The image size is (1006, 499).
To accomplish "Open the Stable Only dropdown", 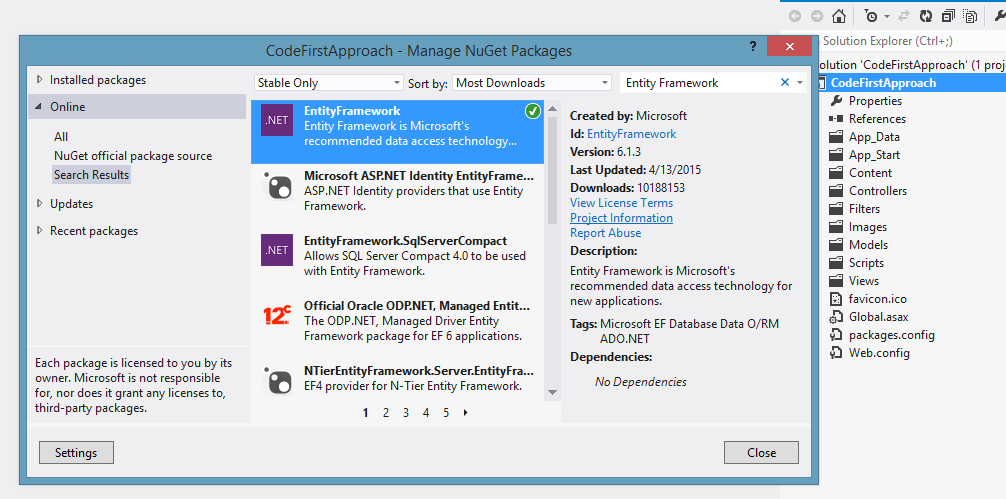I will tap(328, 83).
